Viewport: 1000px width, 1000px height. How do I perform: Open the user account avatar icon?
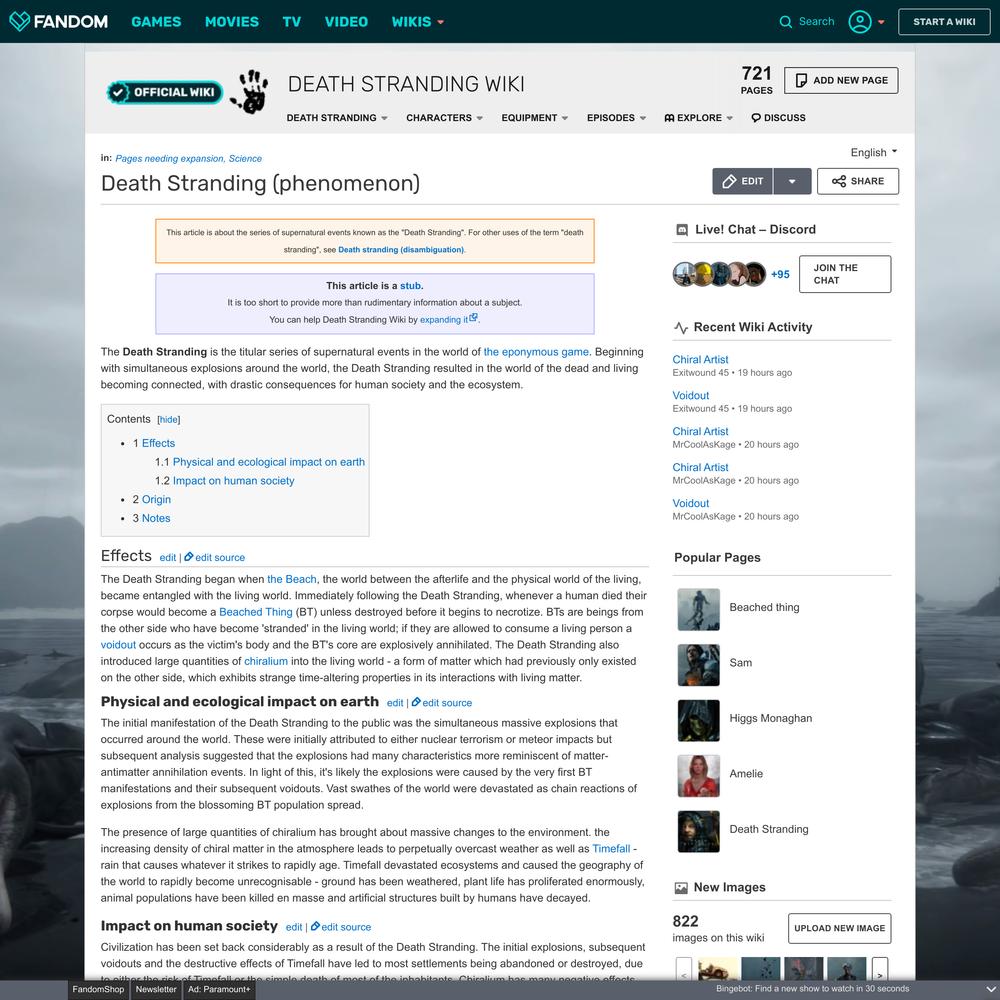859,22
